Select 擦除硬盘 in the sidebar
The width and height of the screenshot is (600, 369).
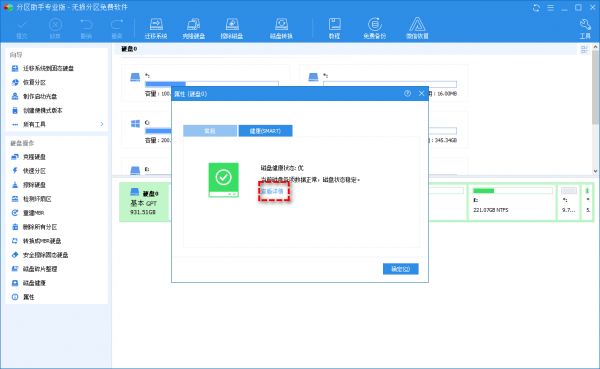(34, 185)
